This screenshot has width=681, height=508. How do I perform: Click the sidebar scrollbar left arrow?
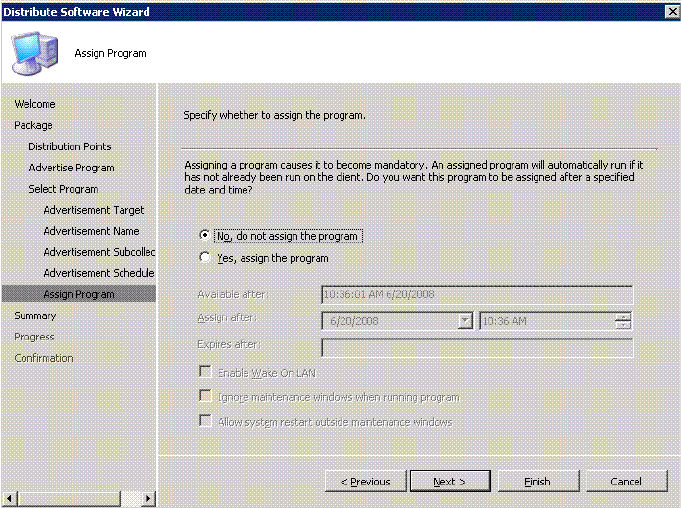(10, 498)
